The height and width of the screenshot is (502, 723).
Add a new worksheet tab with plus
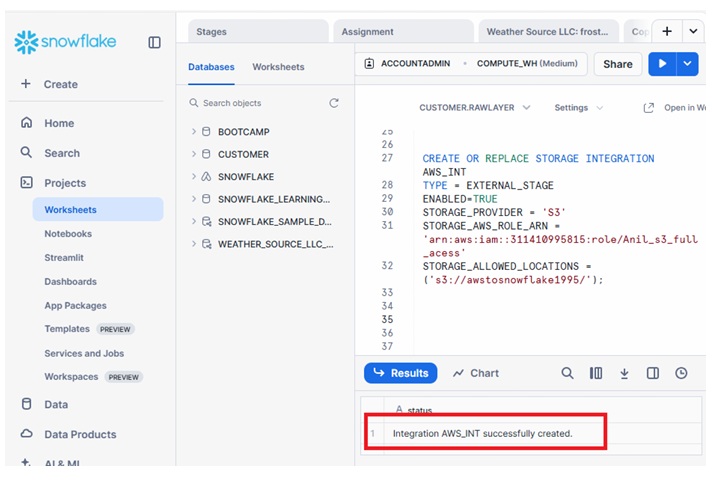pyautogui.click(x=667, y=31)
